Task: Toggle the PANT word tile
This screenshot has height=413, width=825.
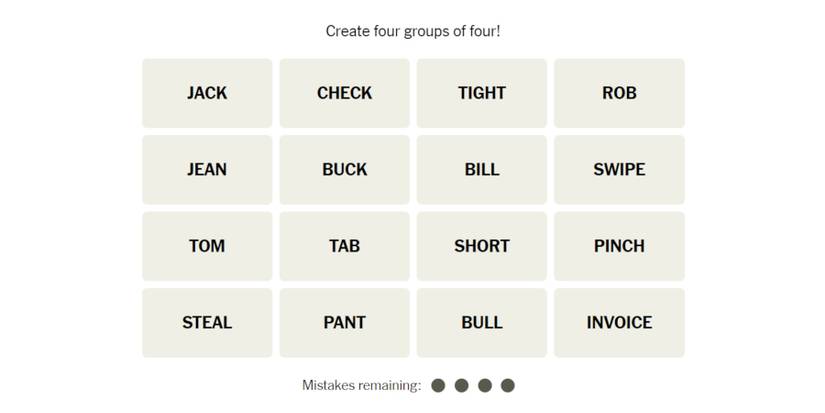Action: coord(344,322)
